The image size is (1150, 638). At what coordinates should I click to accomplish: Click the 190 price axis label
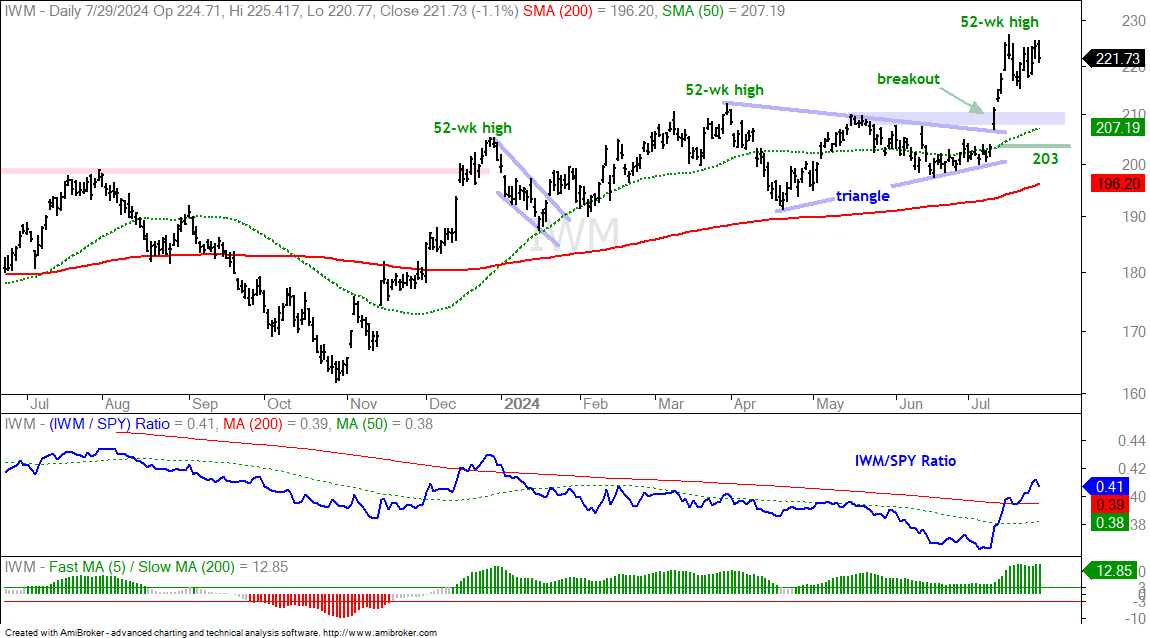(1132, 216)
